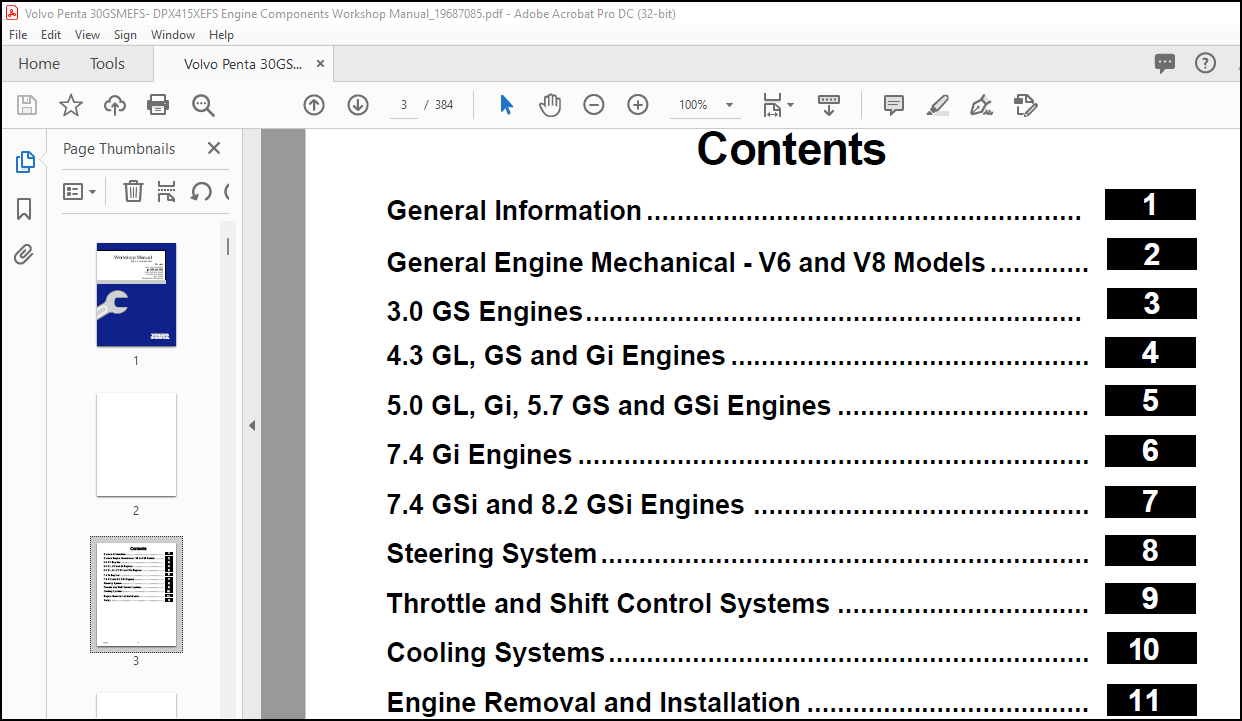This screenshot has height=721, width=1242.
Task: Activate the Hand pan tool
Action: 550,105
